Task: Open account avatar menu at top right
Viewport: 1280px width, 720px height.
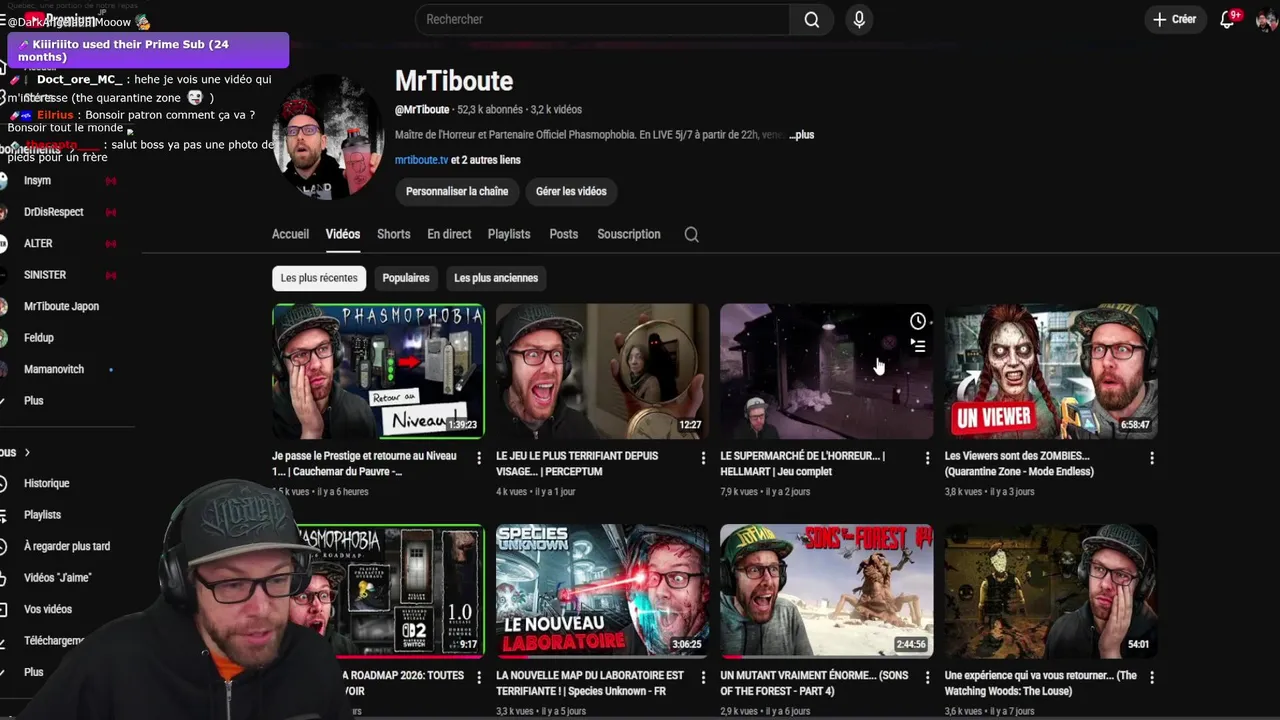Action: point(1266,20)
